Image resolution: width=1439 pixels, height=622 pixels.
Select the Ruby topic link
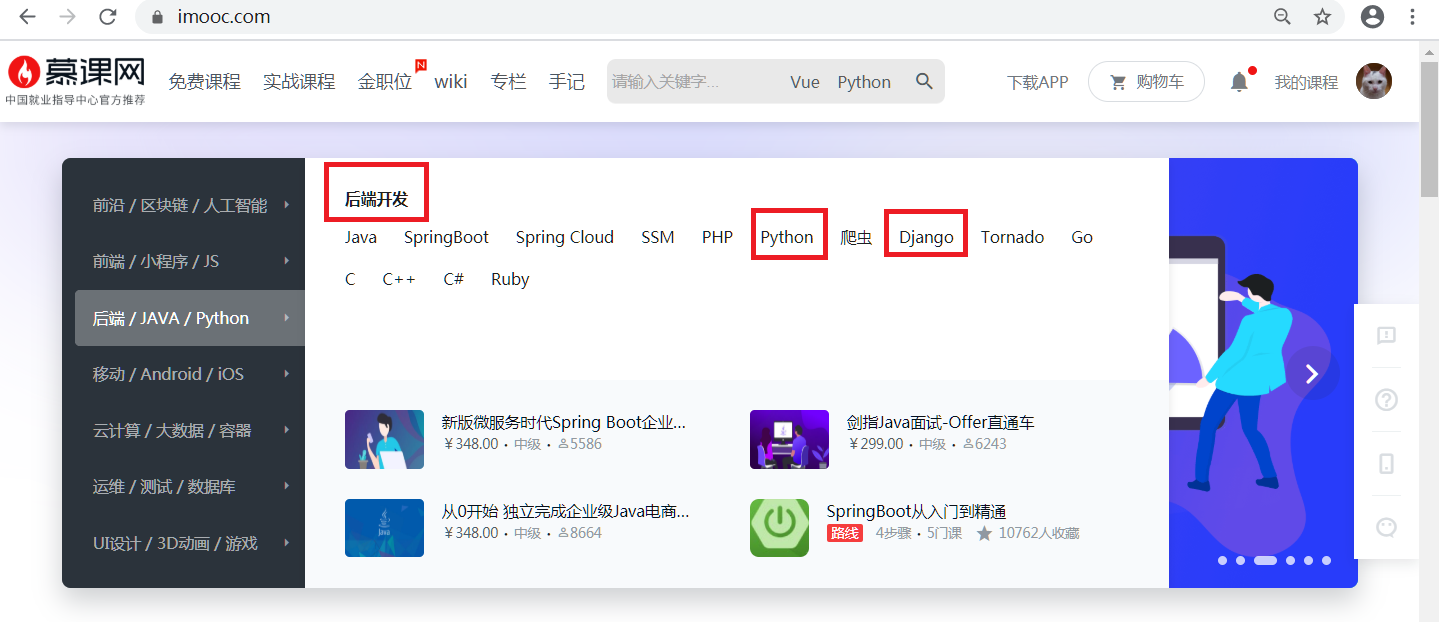pos(510,279)
